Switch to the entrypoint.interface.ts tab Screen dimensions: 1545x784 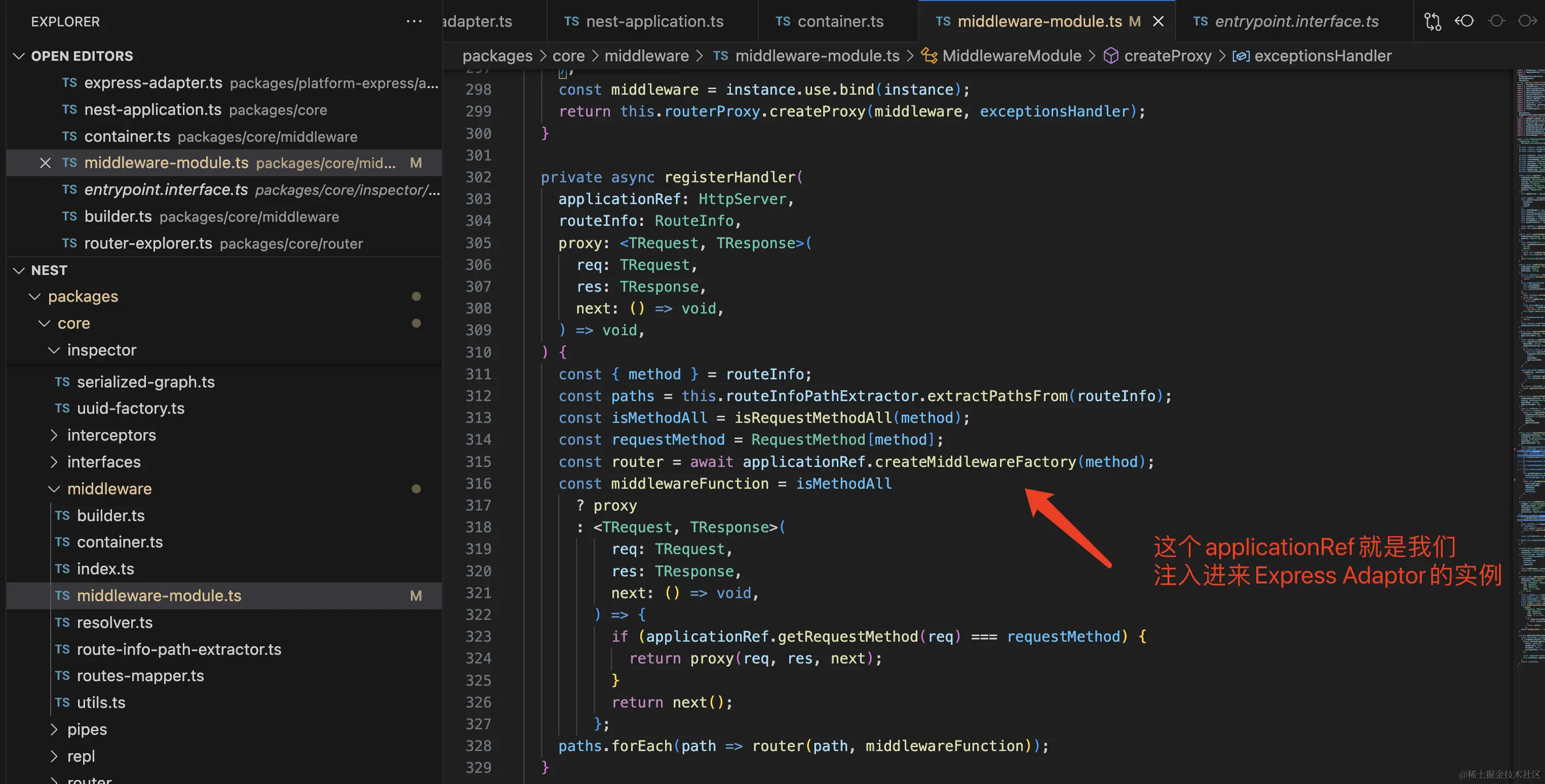point(1294,21)
